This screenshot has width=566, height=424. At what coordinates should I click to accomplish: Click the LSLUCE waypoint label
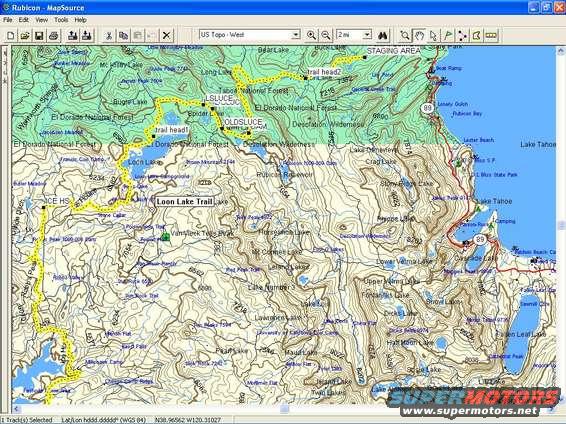click(219, 98)
